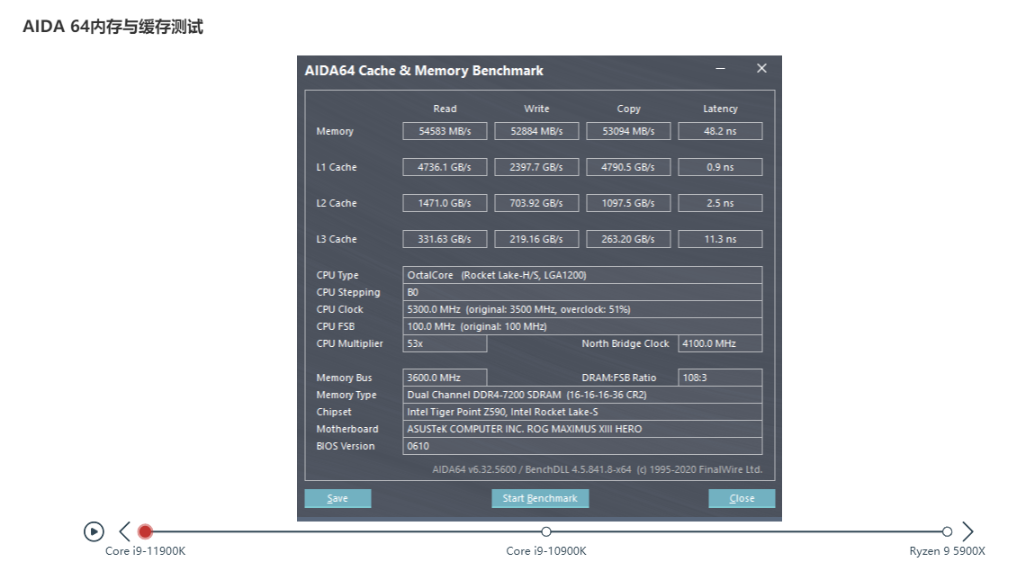Screen dimensions: 1016x581
Task: Click the Memory Type field showing DDR4-7200
Action: pos(583,394)
